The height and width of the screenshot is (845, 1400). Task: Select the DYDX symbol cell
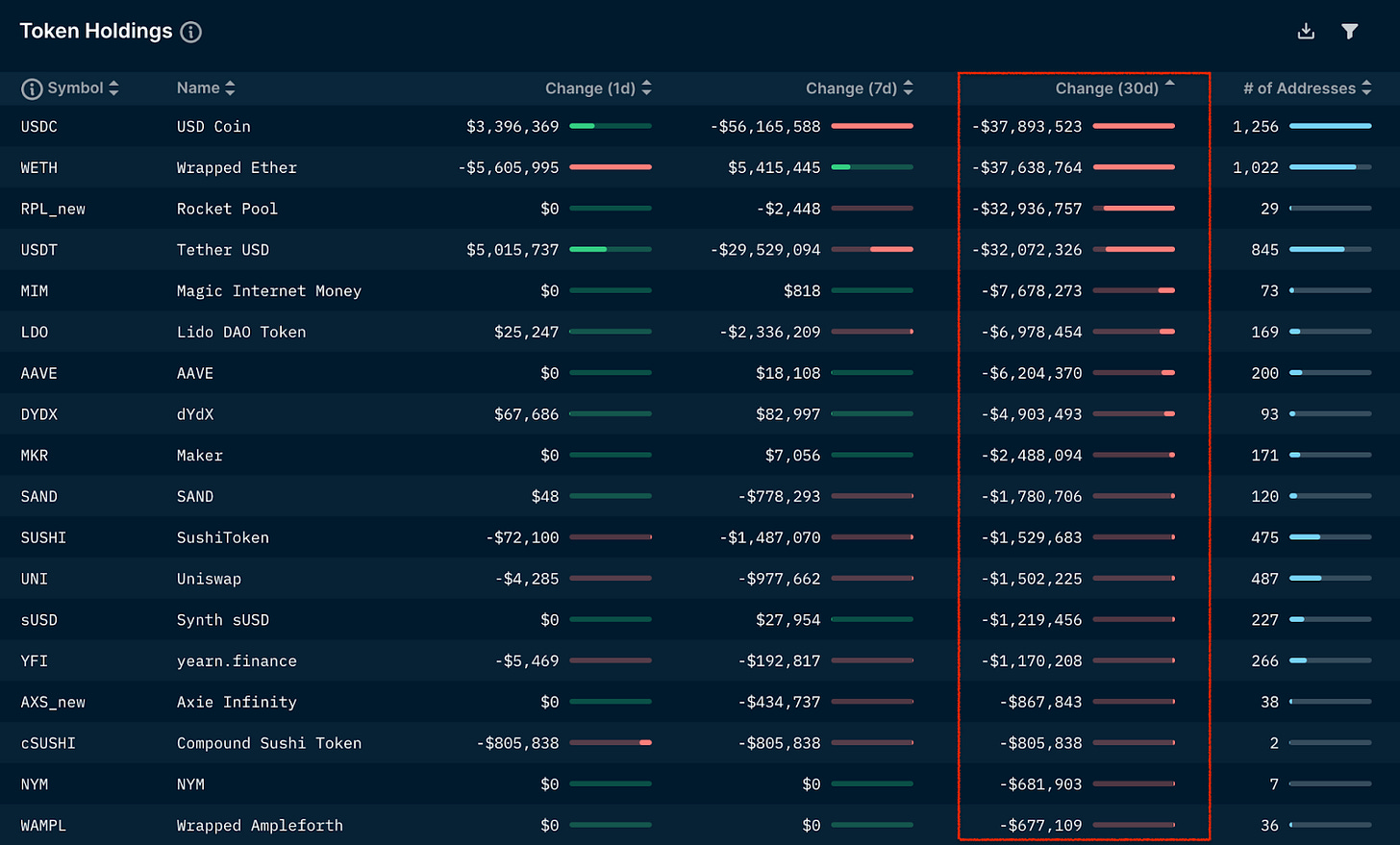39,414
